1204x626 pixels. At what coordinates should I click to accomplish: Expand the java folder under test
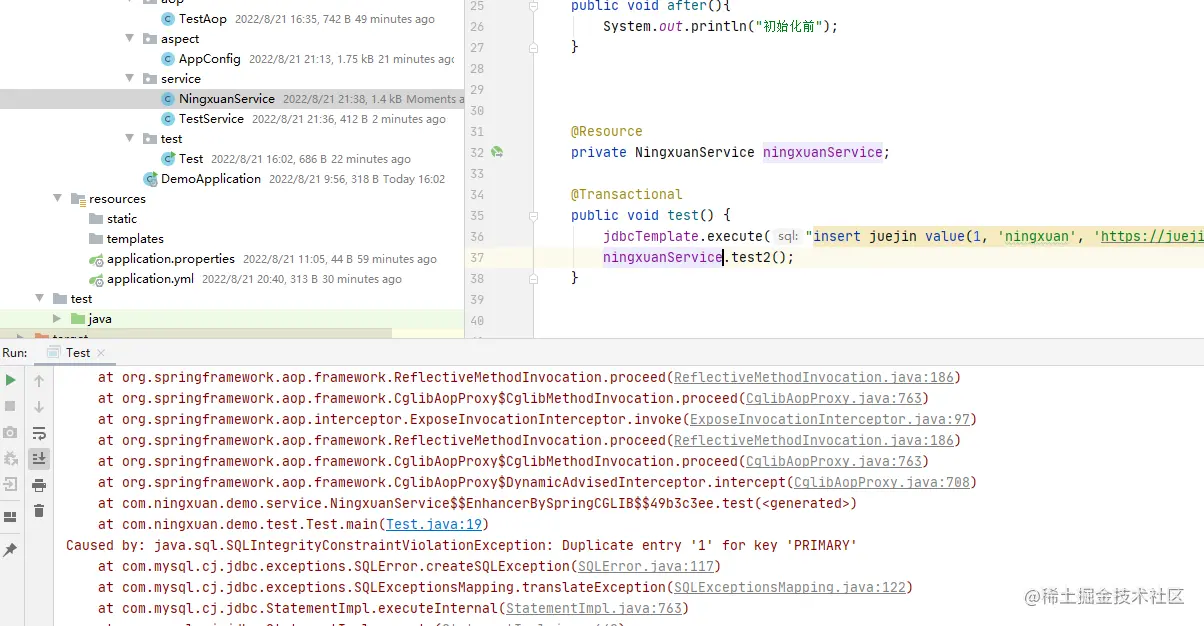point(57,318)
